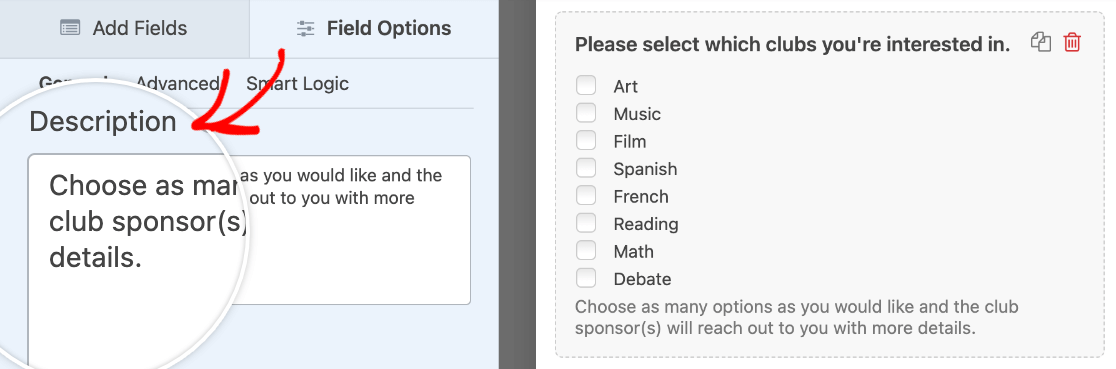Select the Spanish checkbox

click(586, 168)
